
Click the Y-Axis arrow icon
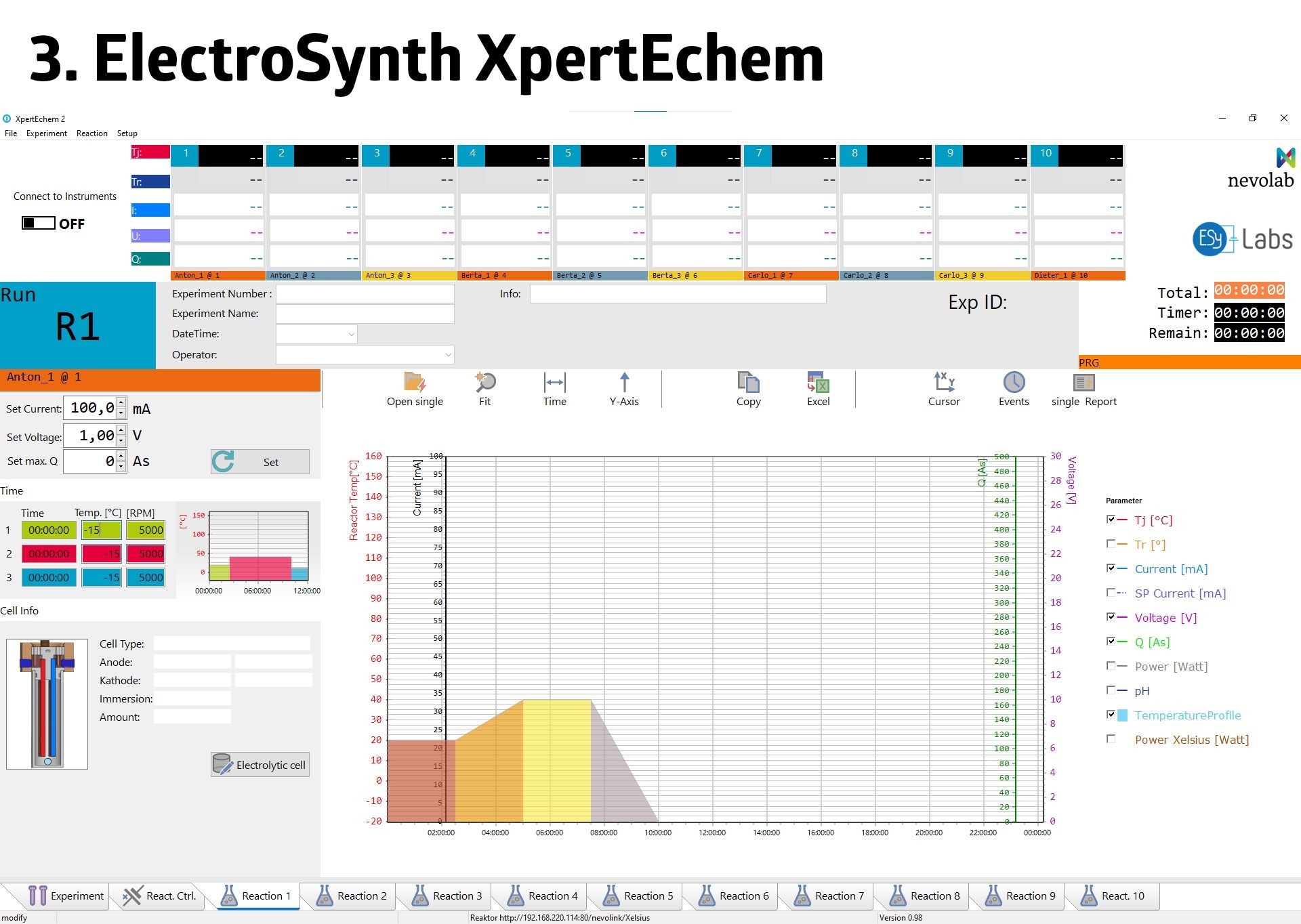coord(624,382)
